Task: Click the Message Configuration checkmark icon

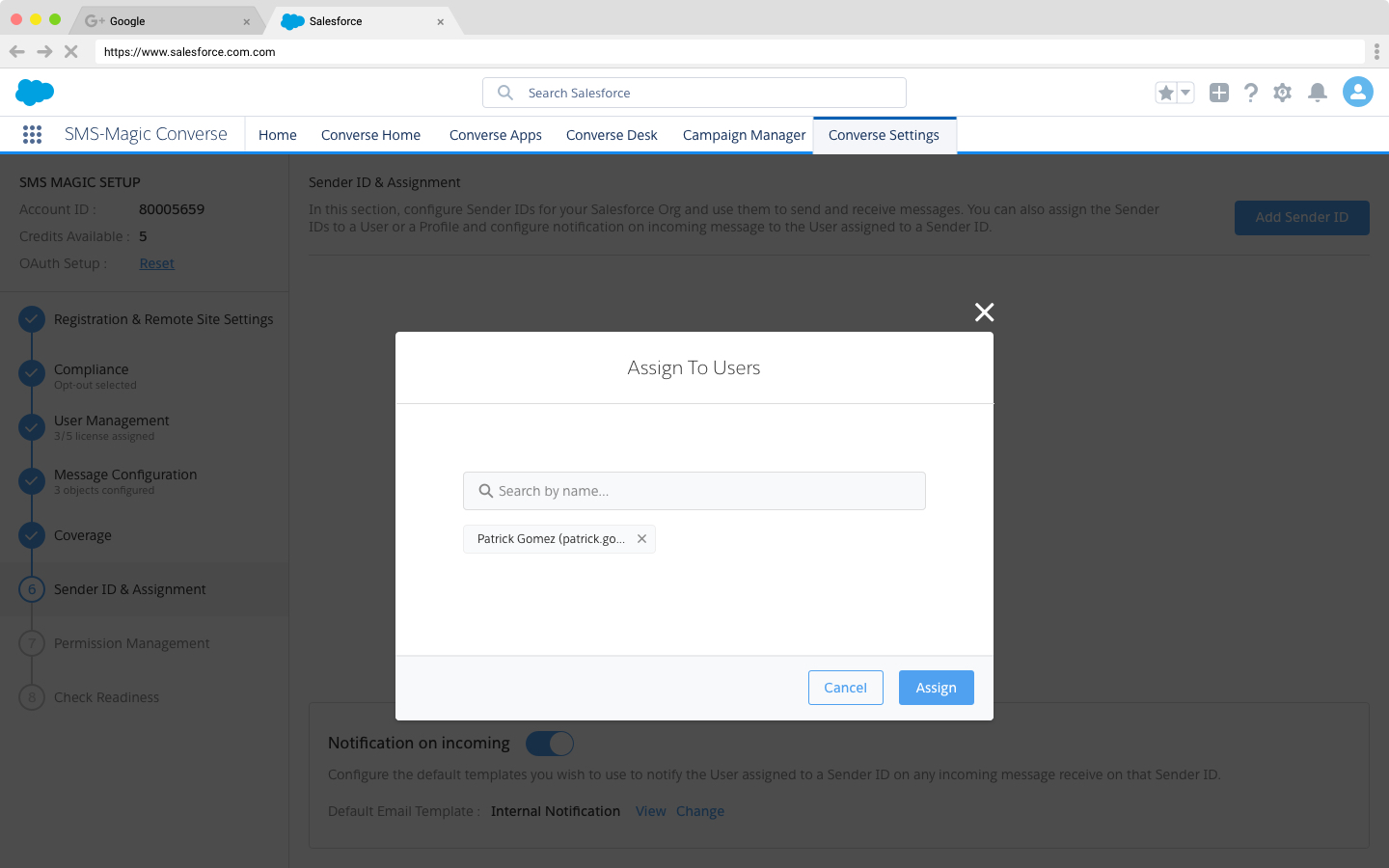Action: click(x=32, y=481)
